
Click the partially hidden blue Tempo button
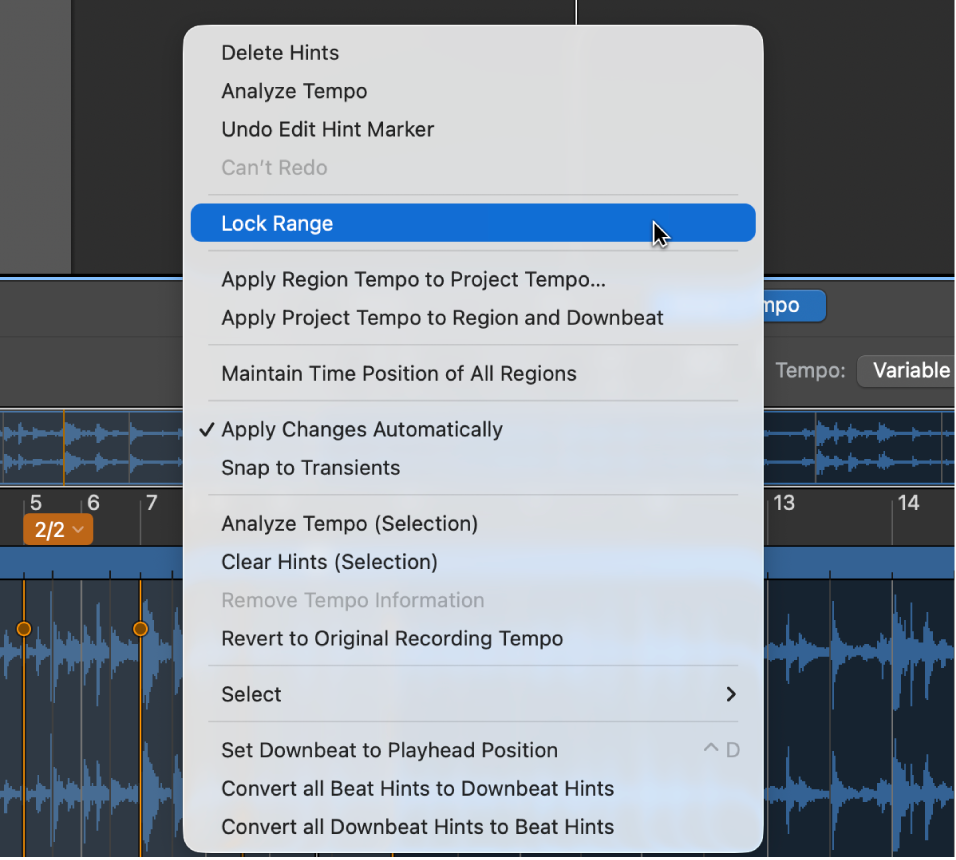794,305
